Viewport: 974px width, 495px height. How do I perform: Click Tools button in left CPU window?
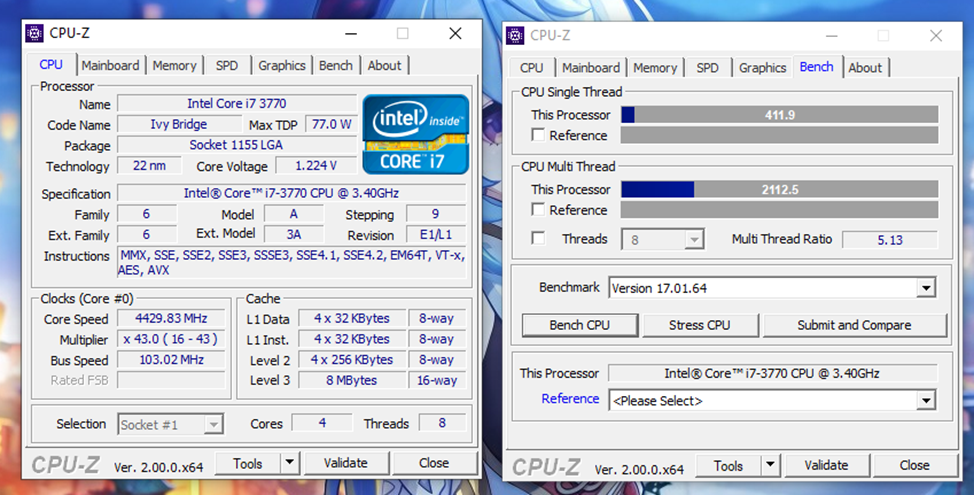tap(248, 463)
